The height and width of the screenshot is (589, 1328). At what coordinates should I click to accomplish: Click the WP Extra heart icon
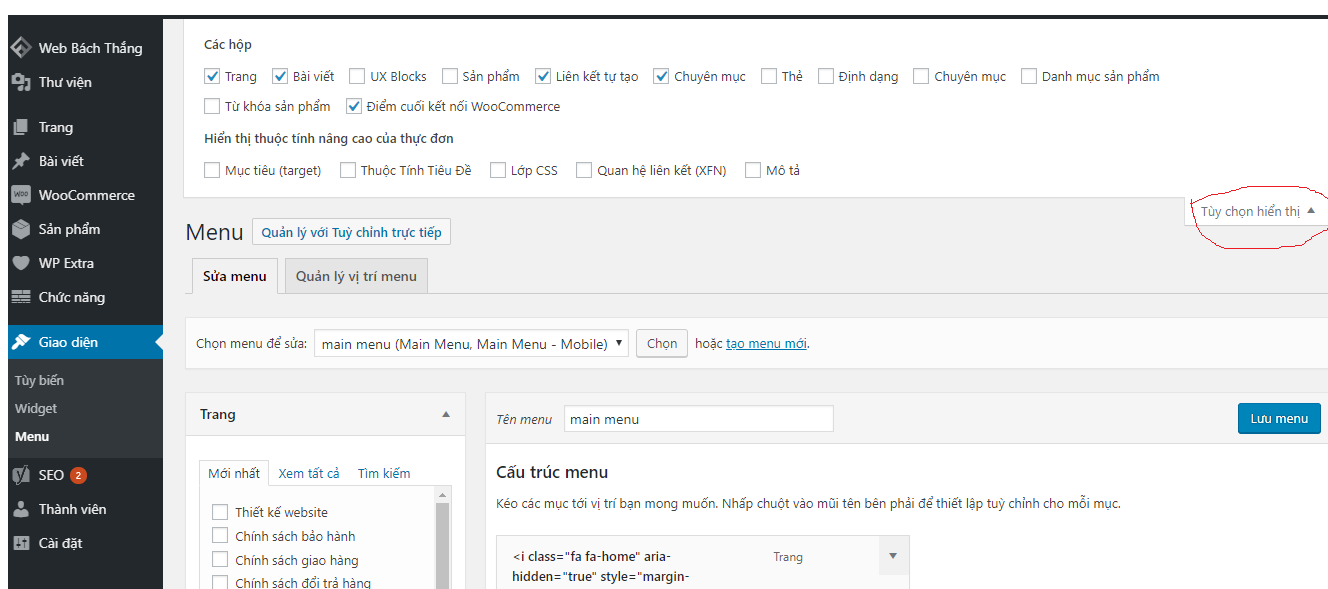click(x=20, y=263)
